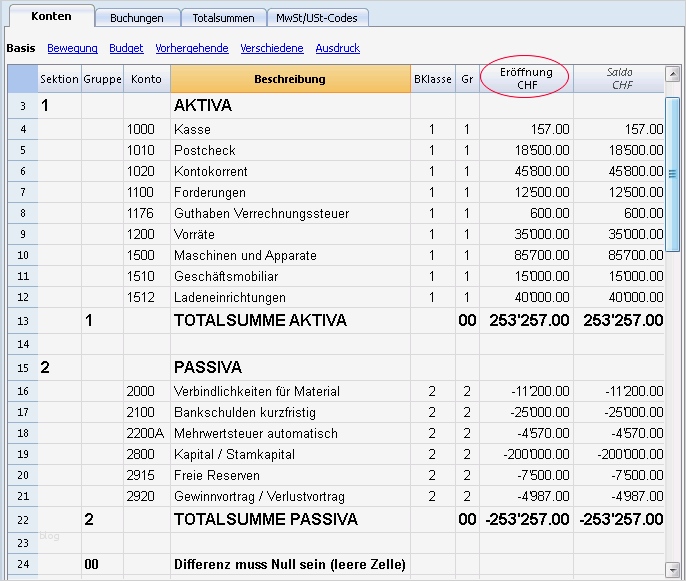This screenshot has width=686, height=581.
Task: Select the Vorhergehende view link
Action: tap(191, 48)
